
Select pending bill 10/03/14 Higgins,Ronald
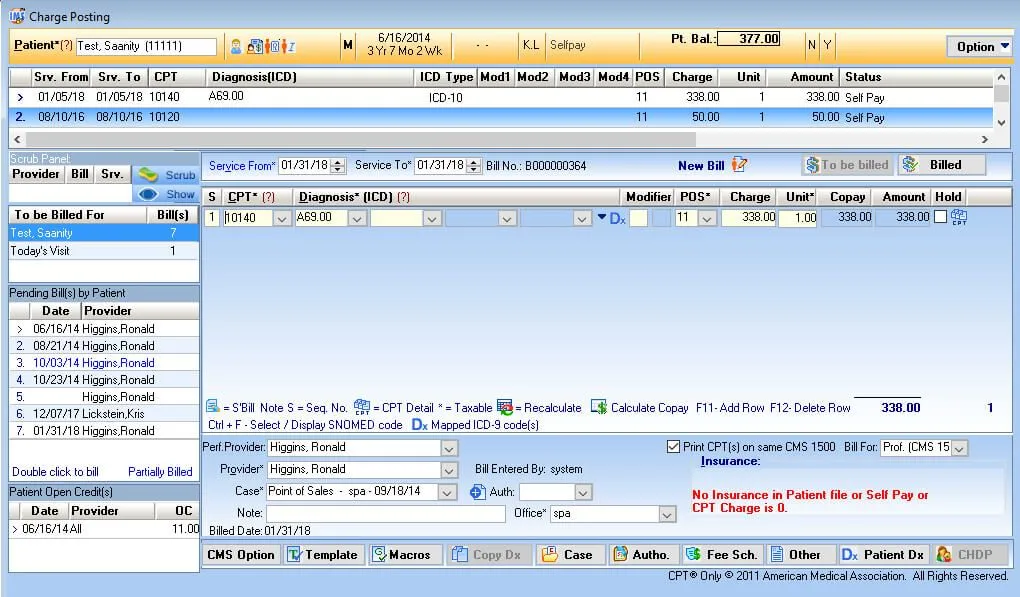[103, 363]
